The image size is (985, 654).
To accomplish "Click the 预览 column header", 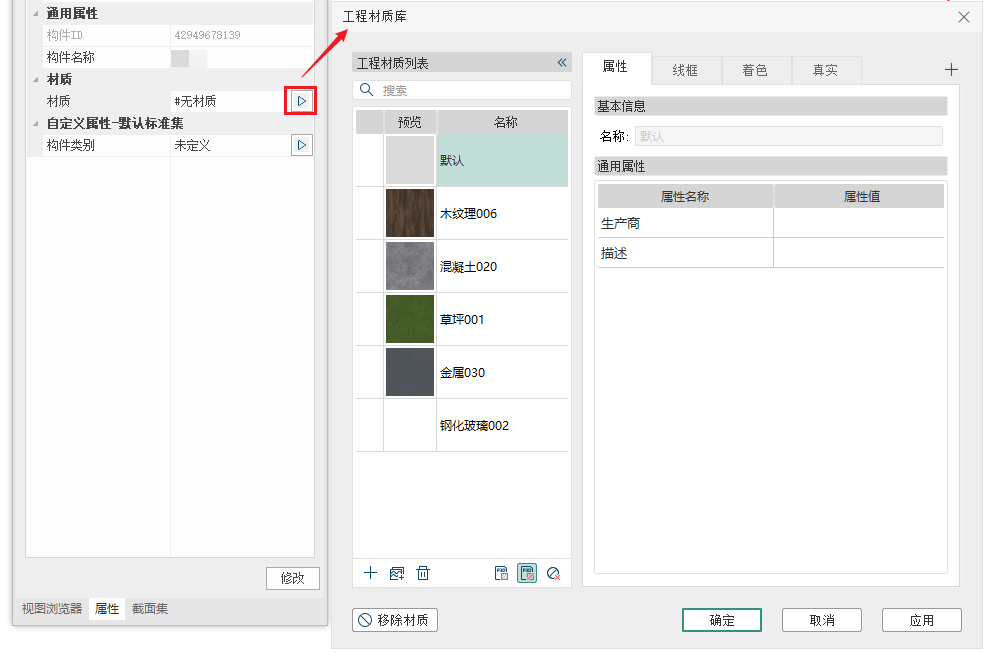I will click(x=410, y=122).
